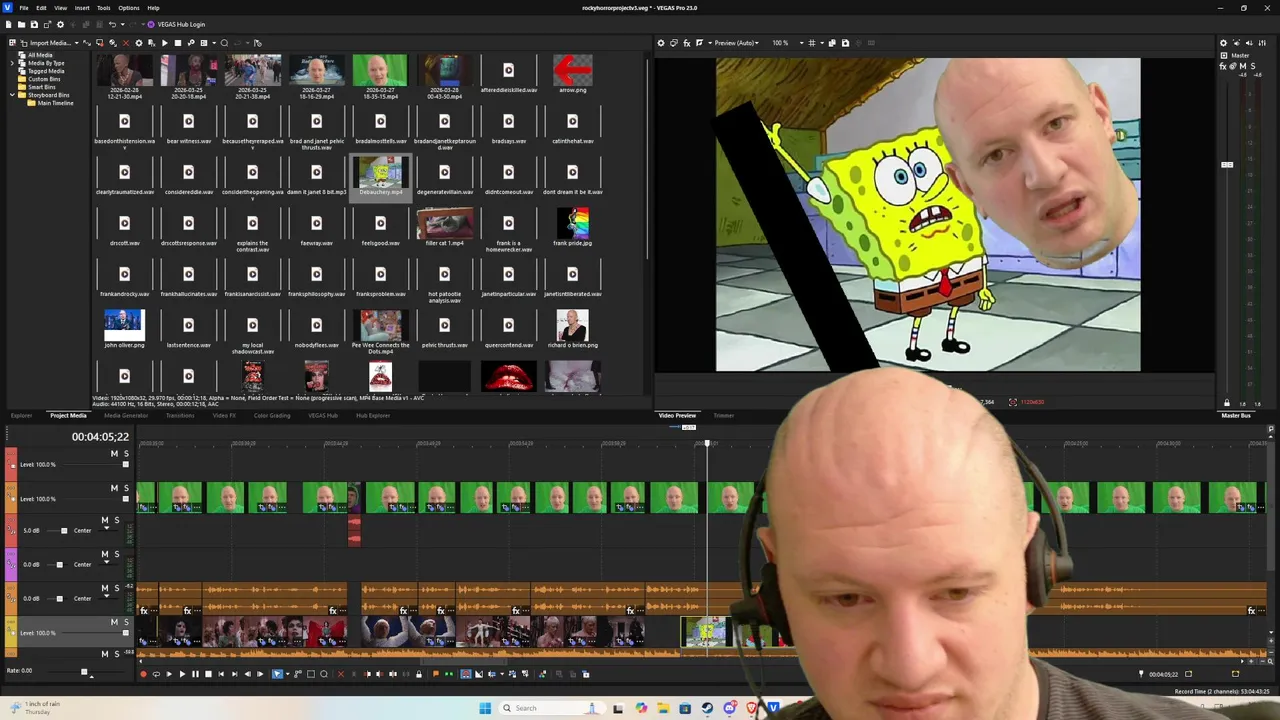Open the grid overlays dropdown arrow
Screen dimensions: 1280x720
point(822,43)
